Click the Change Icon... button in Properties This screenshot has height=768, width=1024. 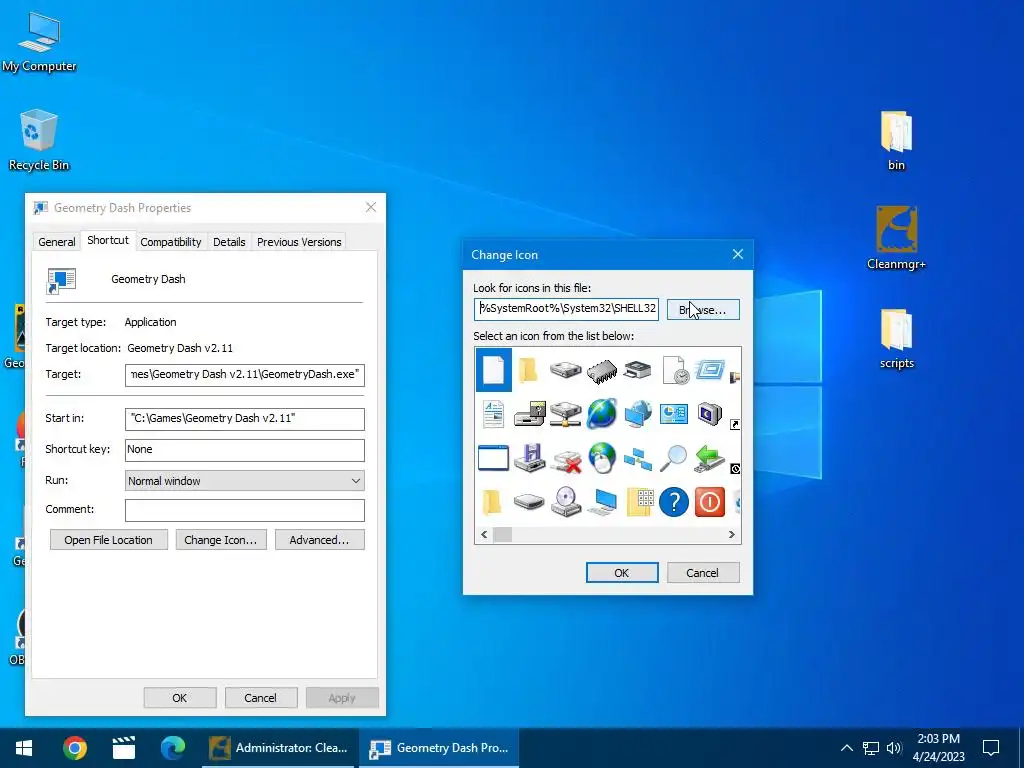(x=221, y=540)
